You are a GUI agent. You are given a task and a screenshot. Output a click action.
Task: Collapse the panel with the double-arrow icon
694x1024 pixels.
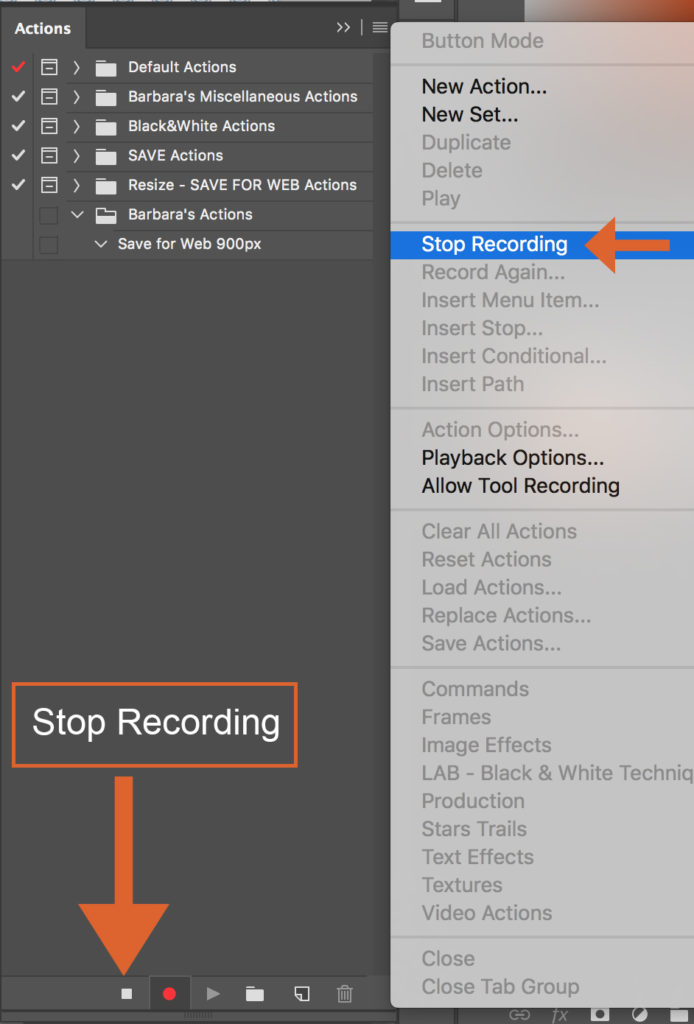coord(343,27)
